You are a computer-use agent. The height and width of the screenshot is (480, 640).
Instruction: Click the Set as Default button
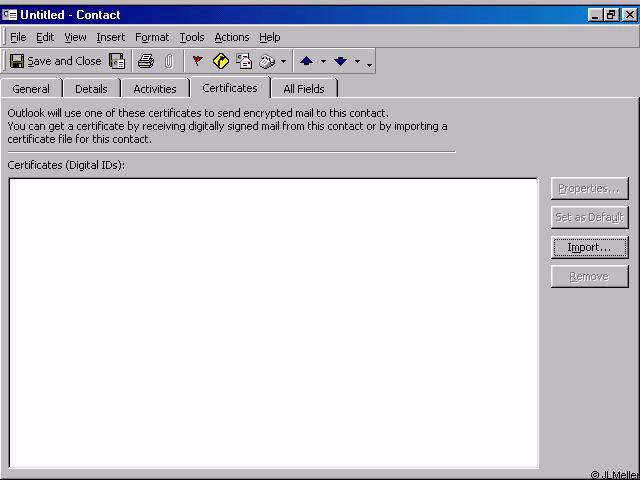(x=589, y=218)
